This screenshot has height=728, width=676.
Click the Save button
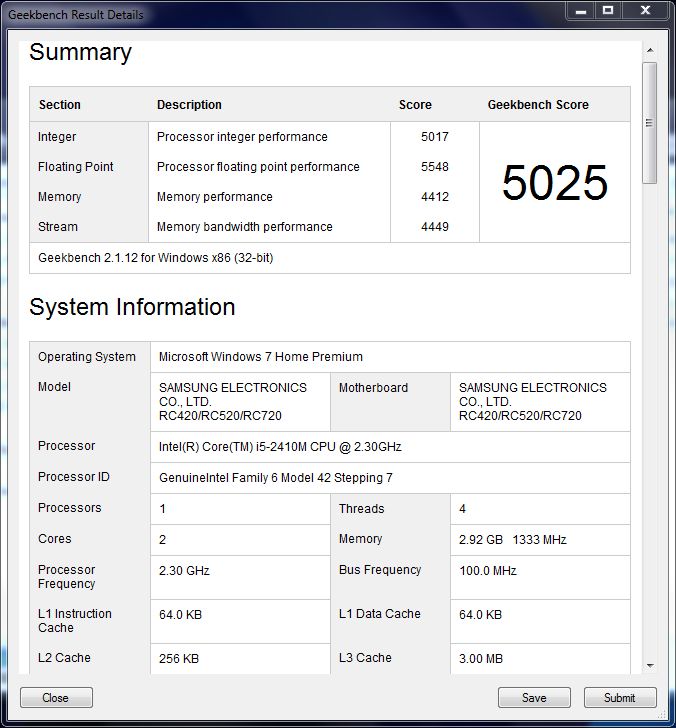click(534, 697)
